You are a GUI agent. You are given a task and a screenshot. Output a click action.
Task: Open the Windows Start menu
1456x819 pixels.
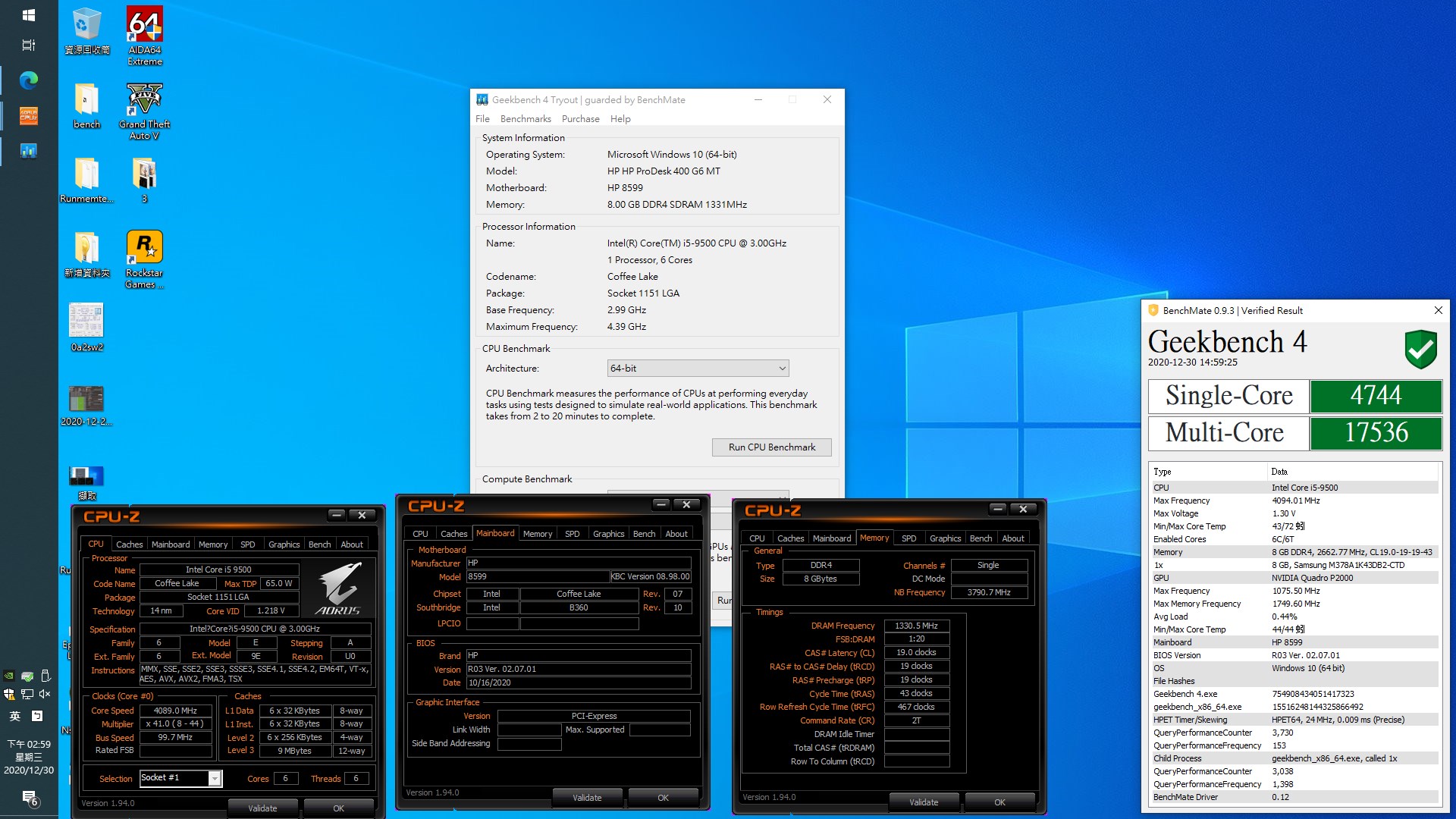tap(29, 15)
